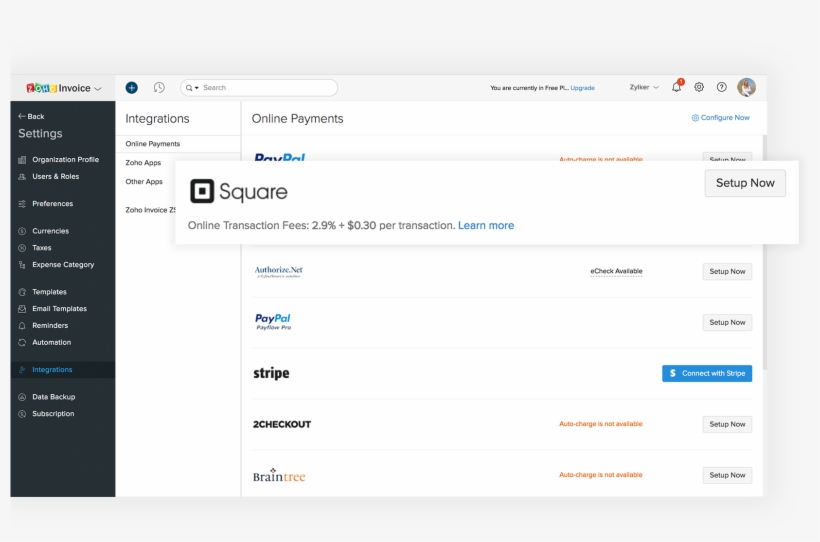Viewport: 820px width, 542px height.
Task: Click the Templates icon in sidebar
Action: 22,292
